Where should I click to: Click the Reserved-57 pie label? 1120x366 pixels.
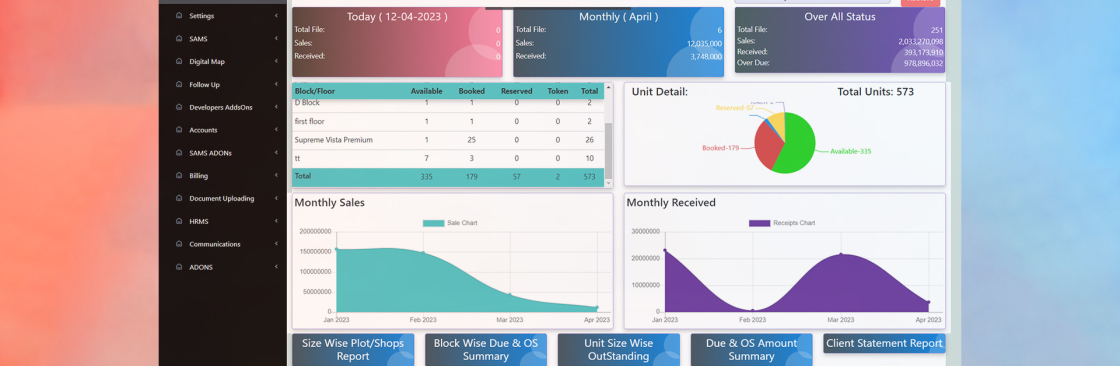coord(734,108)
